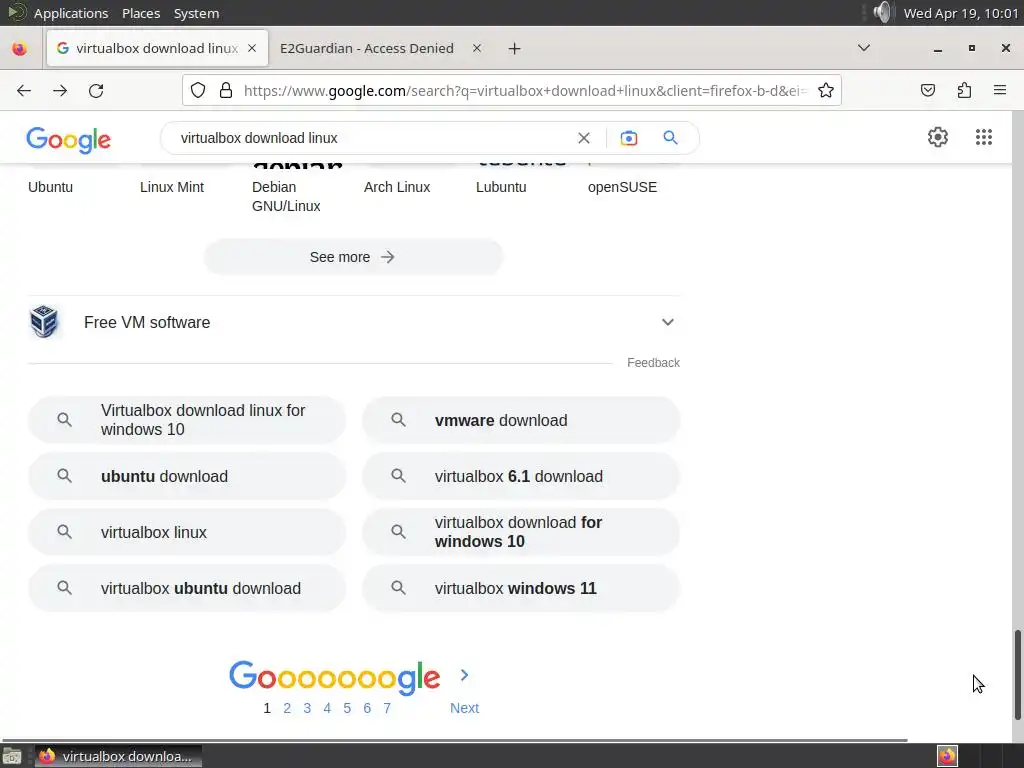Search virtualbox windows 11 suggestion
The width and height of the screenshot is (1024, 768).
pos(520,588)
